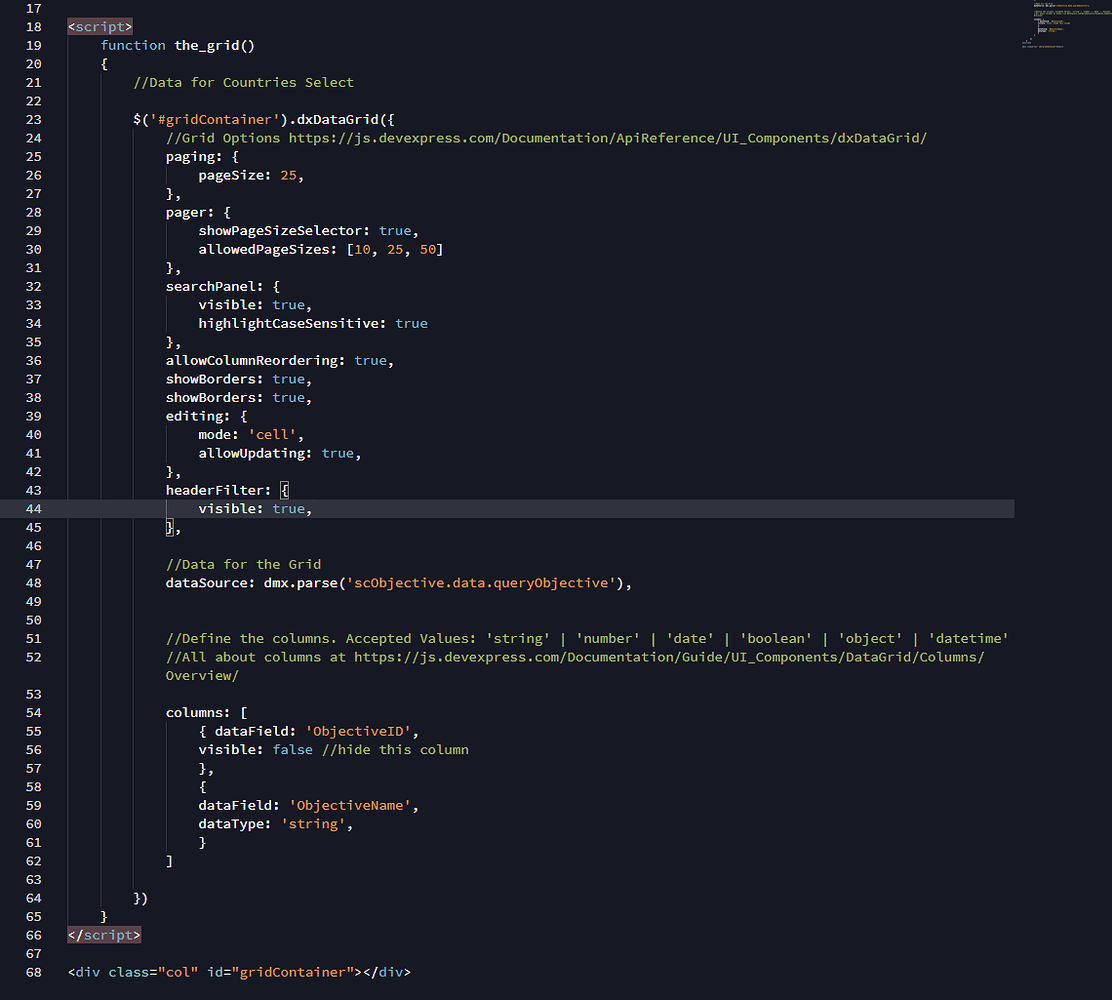Viewport: 1112px width, 1000px height.
Task: Click the pageSize value 25
Action: click(288, 175)
